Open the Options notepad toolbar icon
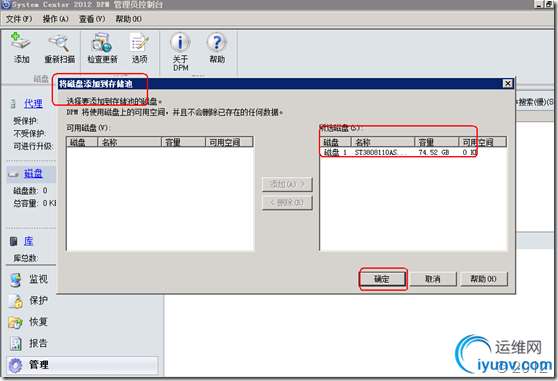Image resolution: width=558 pixels, height=381 pixels. (x=139, y=43)
